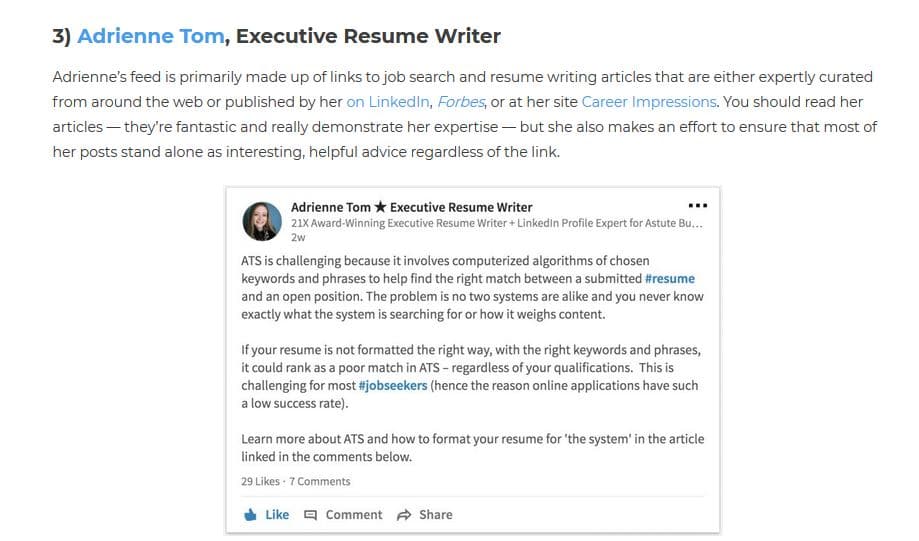This screenshot has width=919, height=541.
Task: Open the #resume hashtag
Action: point(669,278)
